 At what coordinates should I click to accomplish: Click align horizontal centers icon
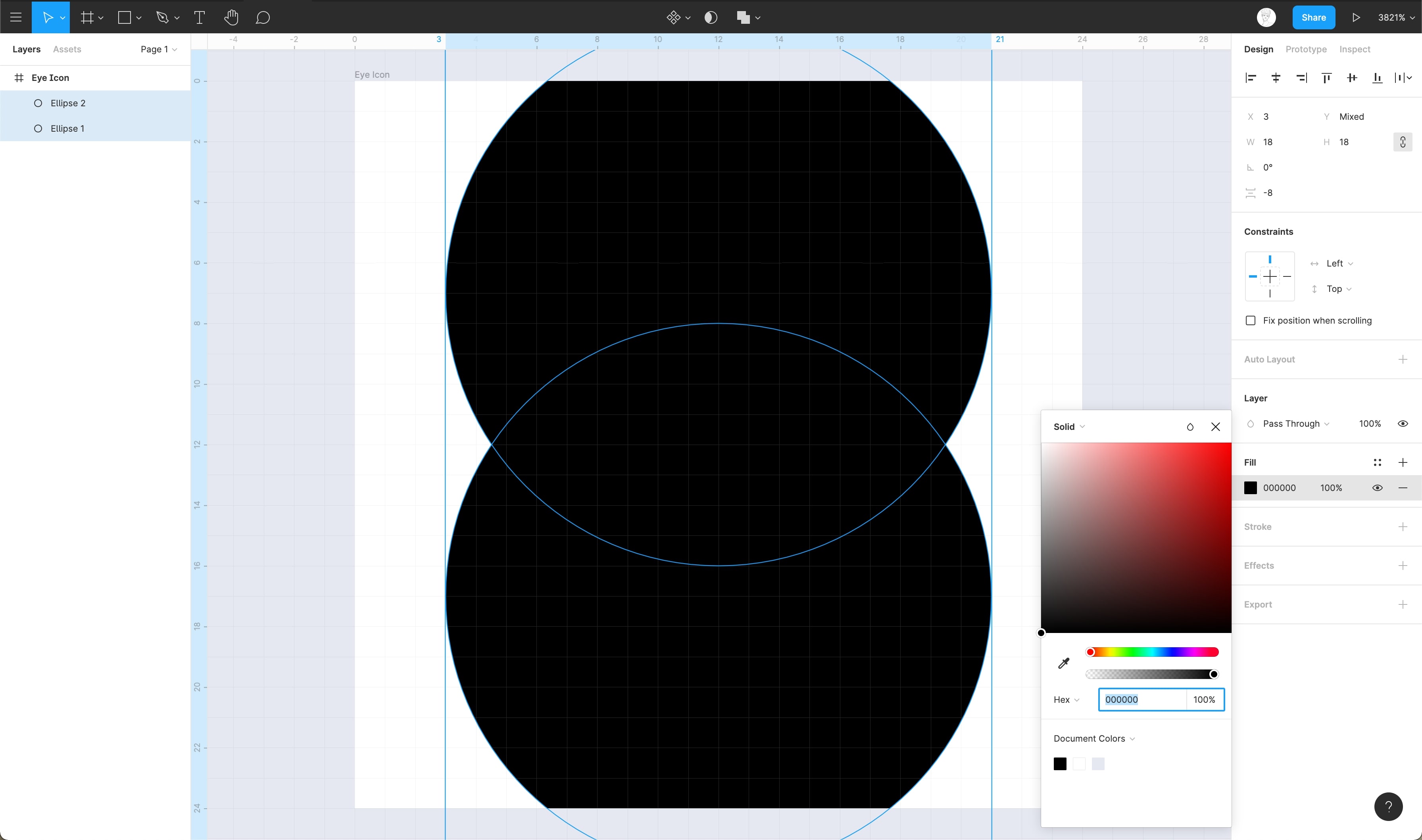(x=1276, y=78)
